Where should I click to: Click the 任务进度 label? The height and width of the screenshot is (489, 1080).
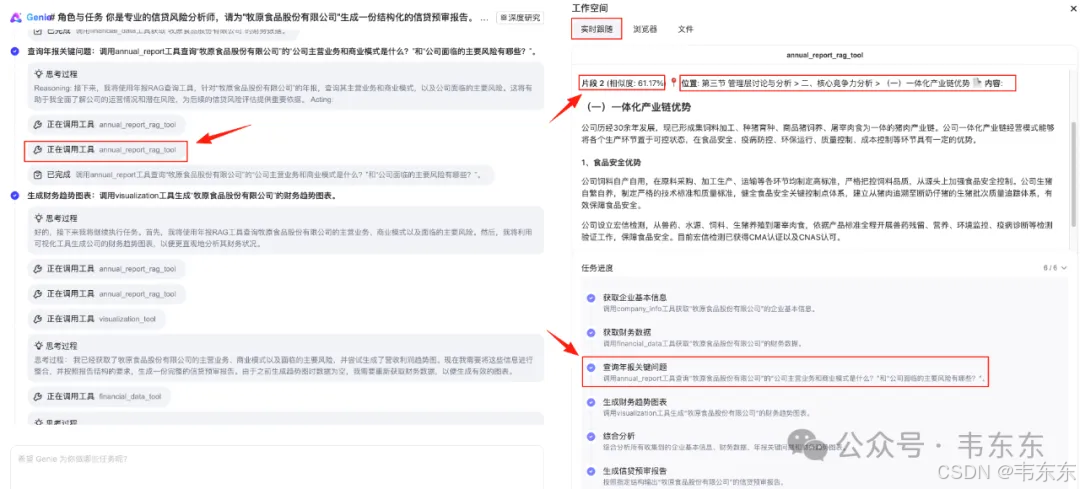tap(596, 268)
